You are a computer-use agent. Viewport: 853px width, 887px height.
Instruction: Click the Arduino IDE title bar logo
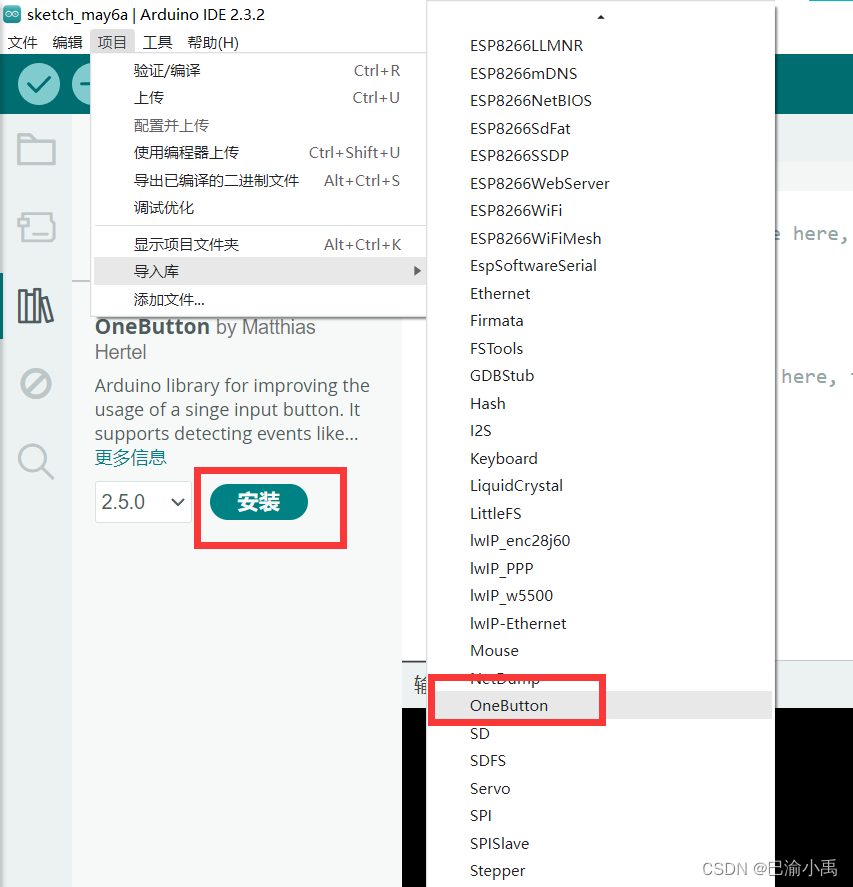click(12, 14)
